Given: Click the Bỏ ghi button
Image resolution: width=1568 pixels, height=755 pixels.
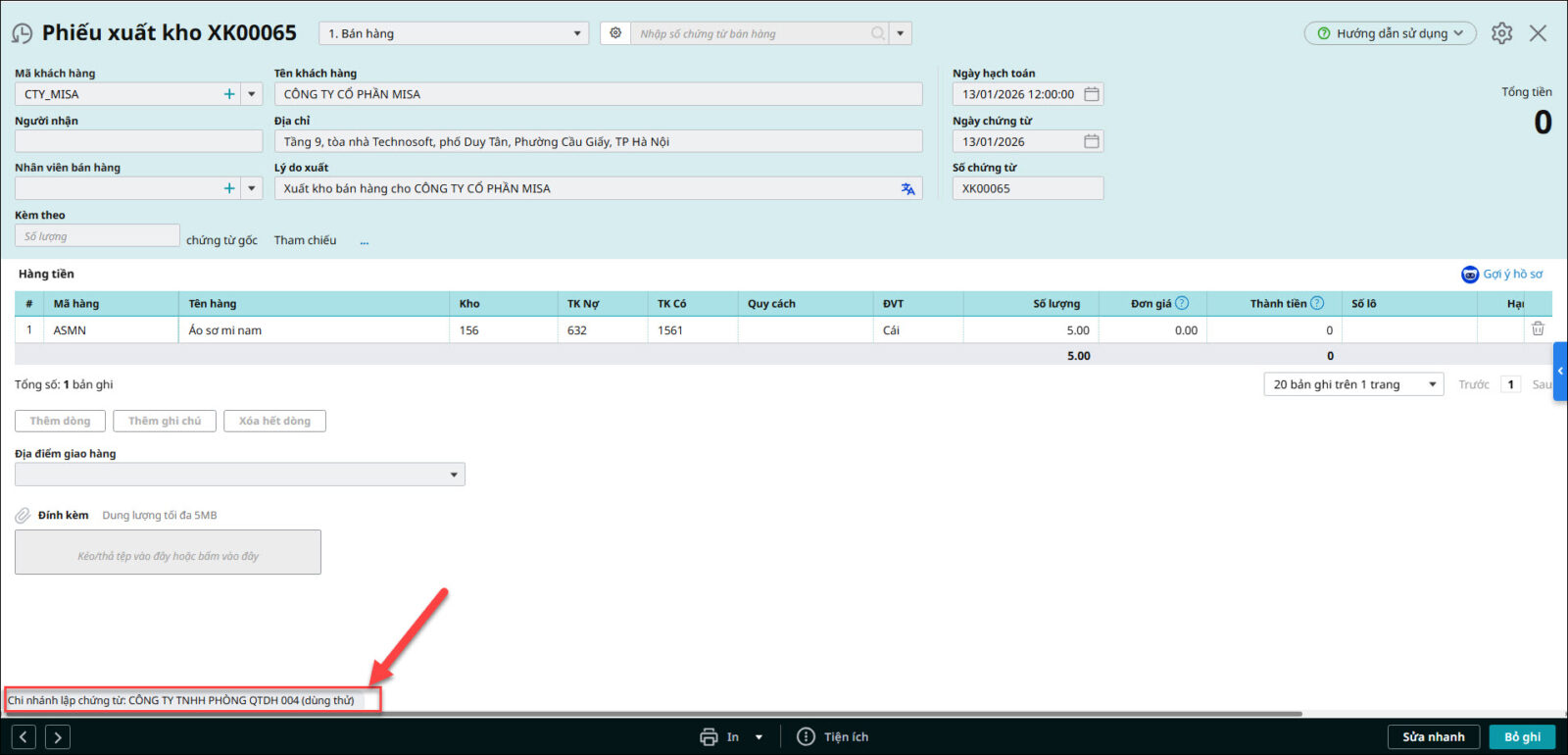Looking at the screenshot, I should pos(1522,737).
